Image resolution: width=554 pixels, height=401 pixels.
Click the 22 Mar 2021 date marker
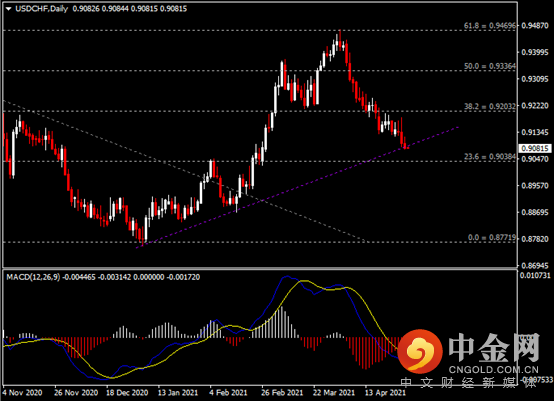[334, 393]
